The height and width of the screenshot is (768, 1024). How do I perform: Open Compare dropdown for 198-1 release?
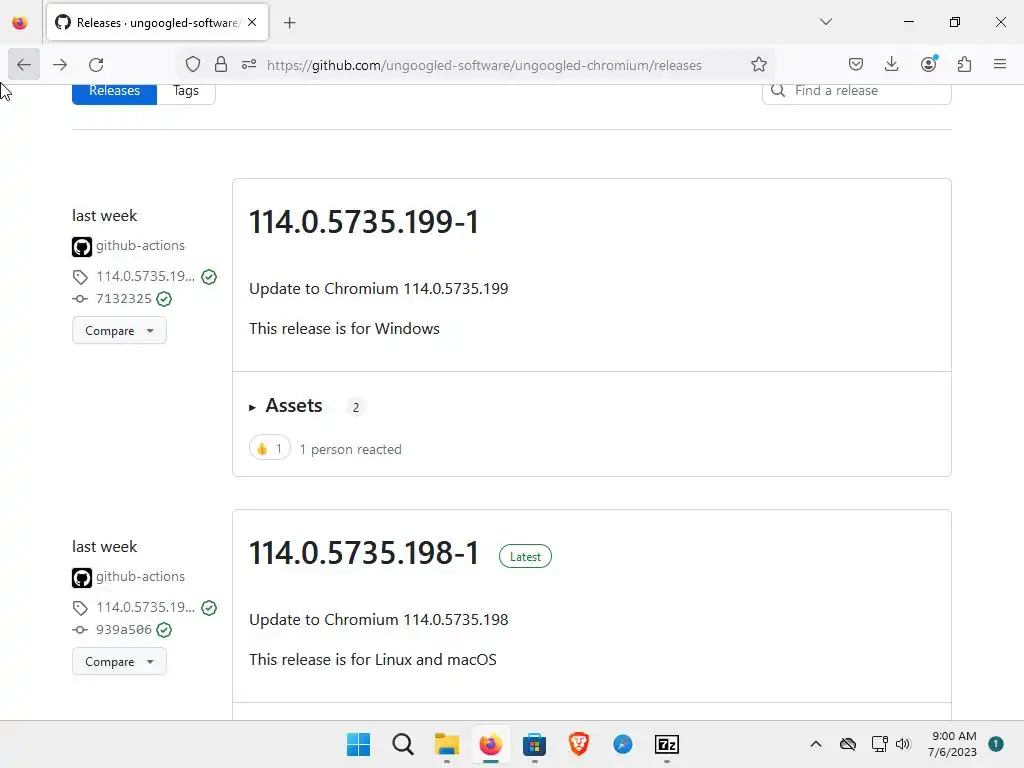click(119, 662)
